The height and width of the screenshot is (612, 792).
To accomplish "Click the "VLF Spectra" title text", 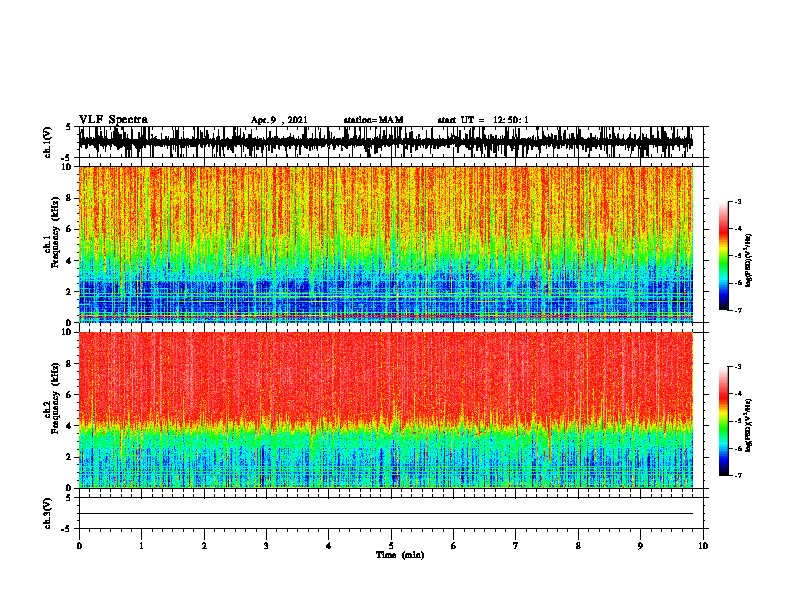I will point(113,120).
